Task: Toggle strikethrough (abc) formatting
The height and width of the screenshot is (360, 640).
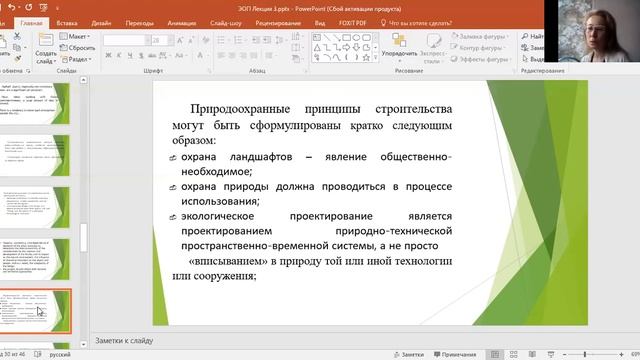Action: pyautogui.click(x=152, y=55)
